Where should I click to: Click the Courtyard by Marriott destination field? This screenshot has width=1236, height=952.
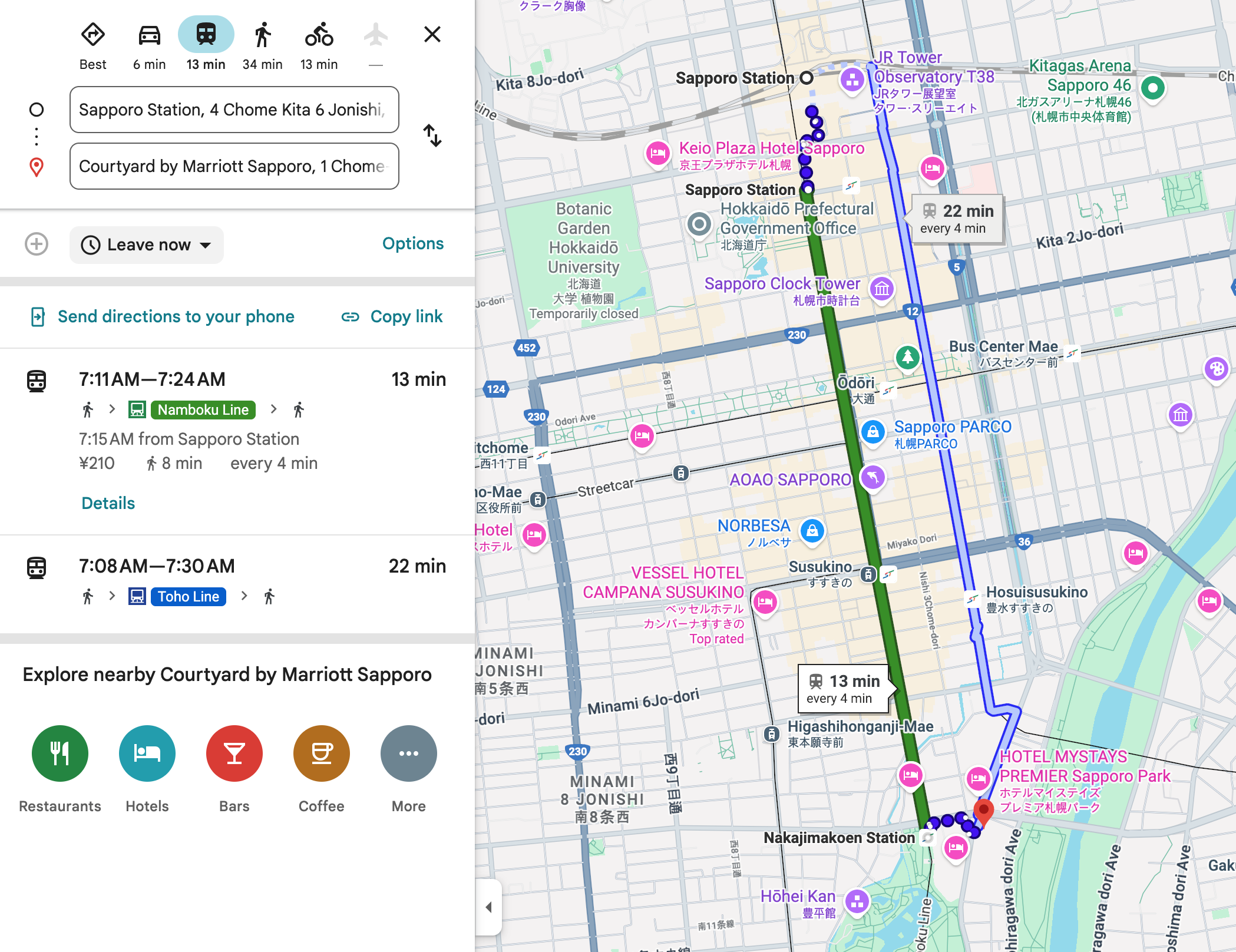[234, 167]
